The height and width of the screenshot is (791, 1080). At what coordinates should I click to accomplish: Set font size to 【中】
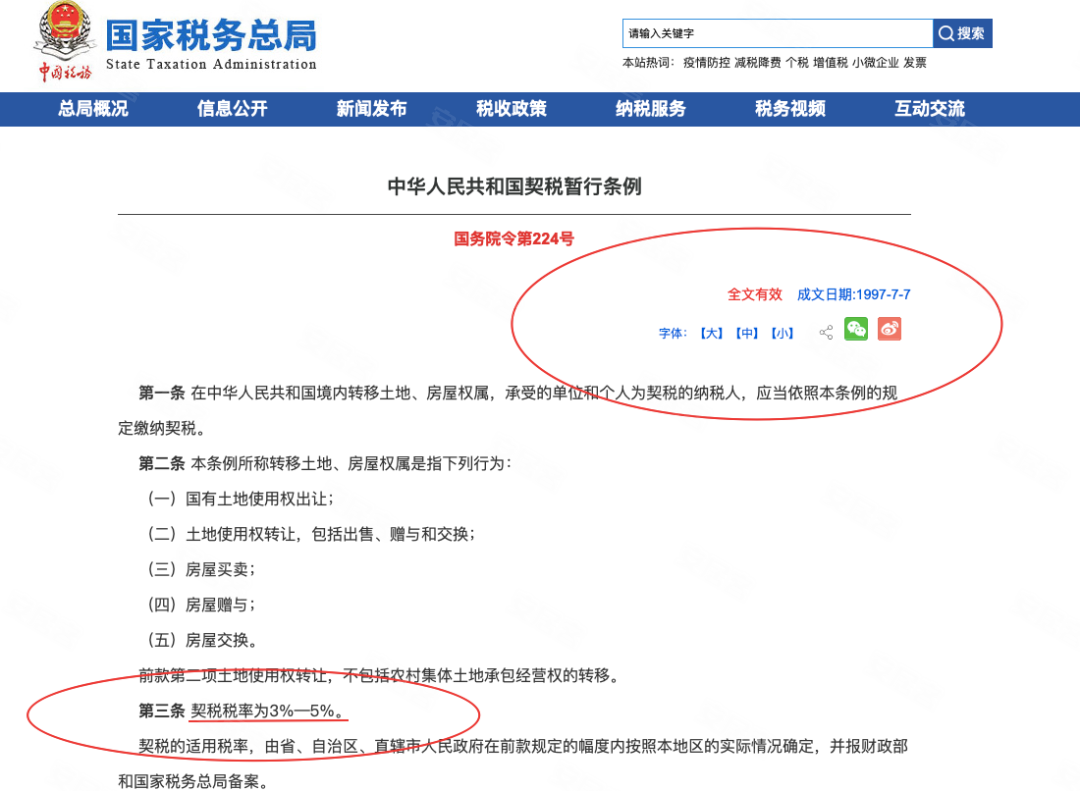click(747, 333)
